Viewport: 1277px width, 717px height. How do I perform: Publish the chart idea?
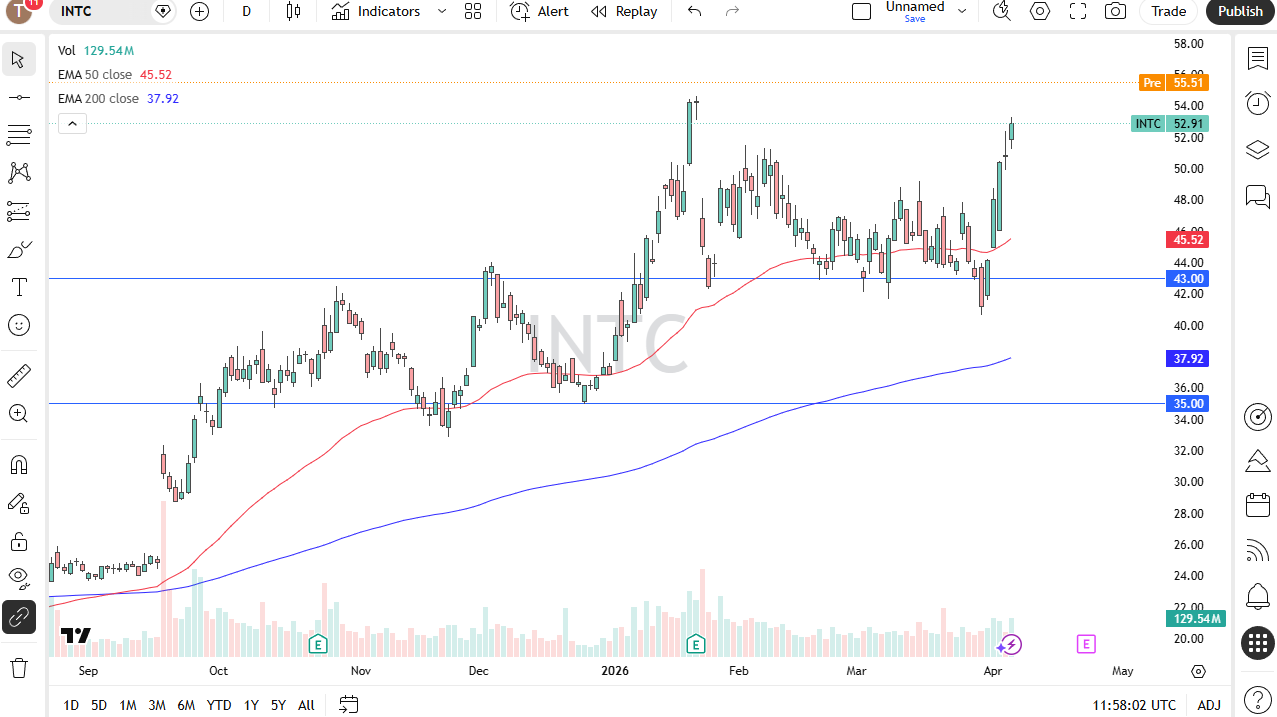pos(1240,11)
